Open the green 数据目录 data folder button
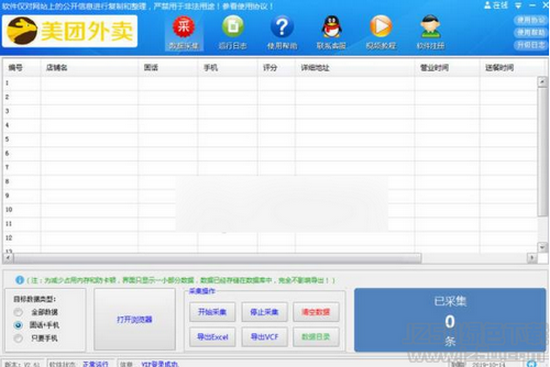 pos(316,337)
